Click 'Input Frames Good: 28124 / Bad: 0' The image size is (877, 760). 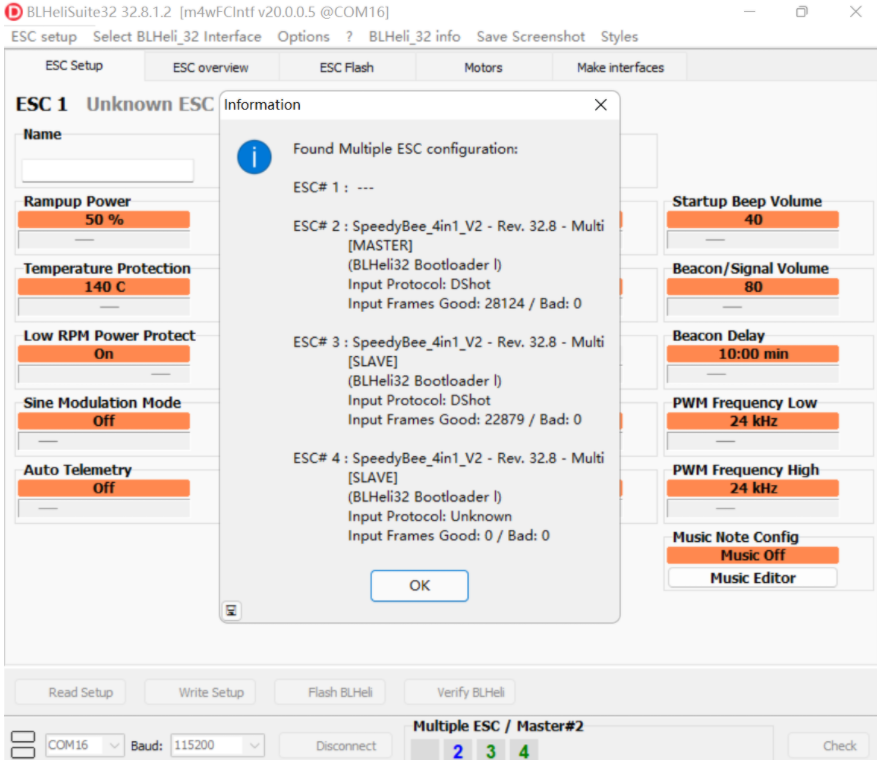pyautogui.click(x=465, y=304)
